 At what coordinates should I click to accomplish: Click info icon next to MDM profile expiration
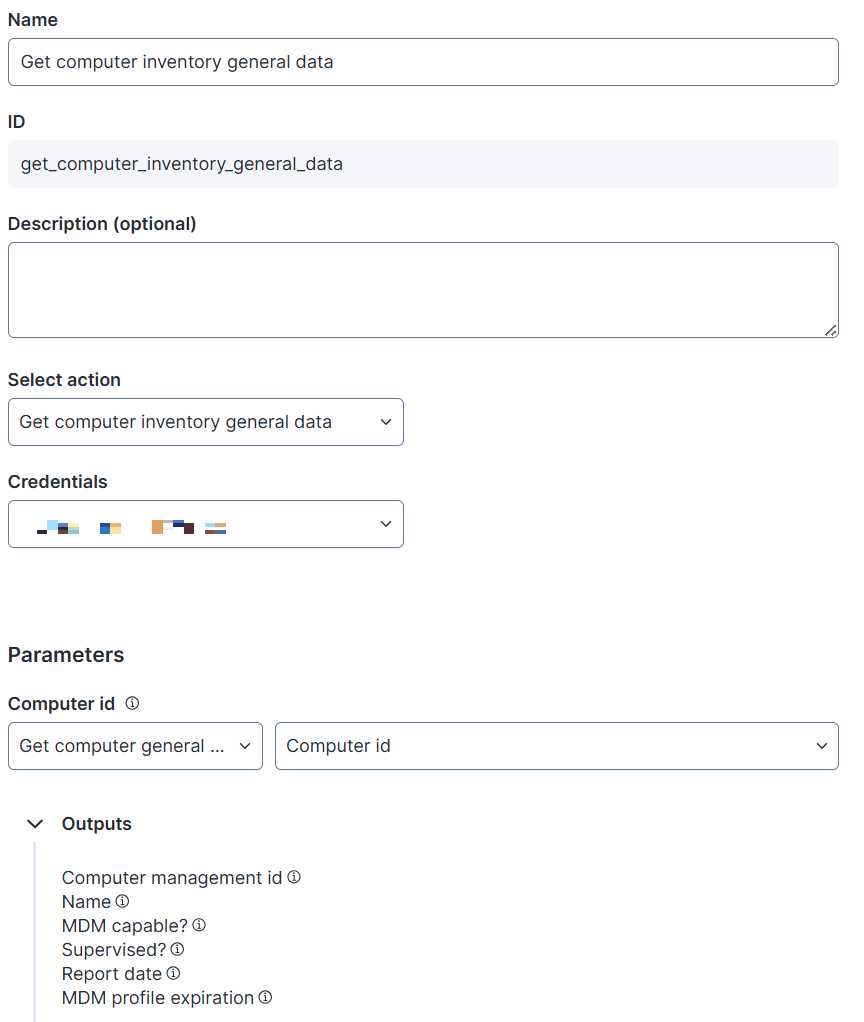(x=265, y=997)
